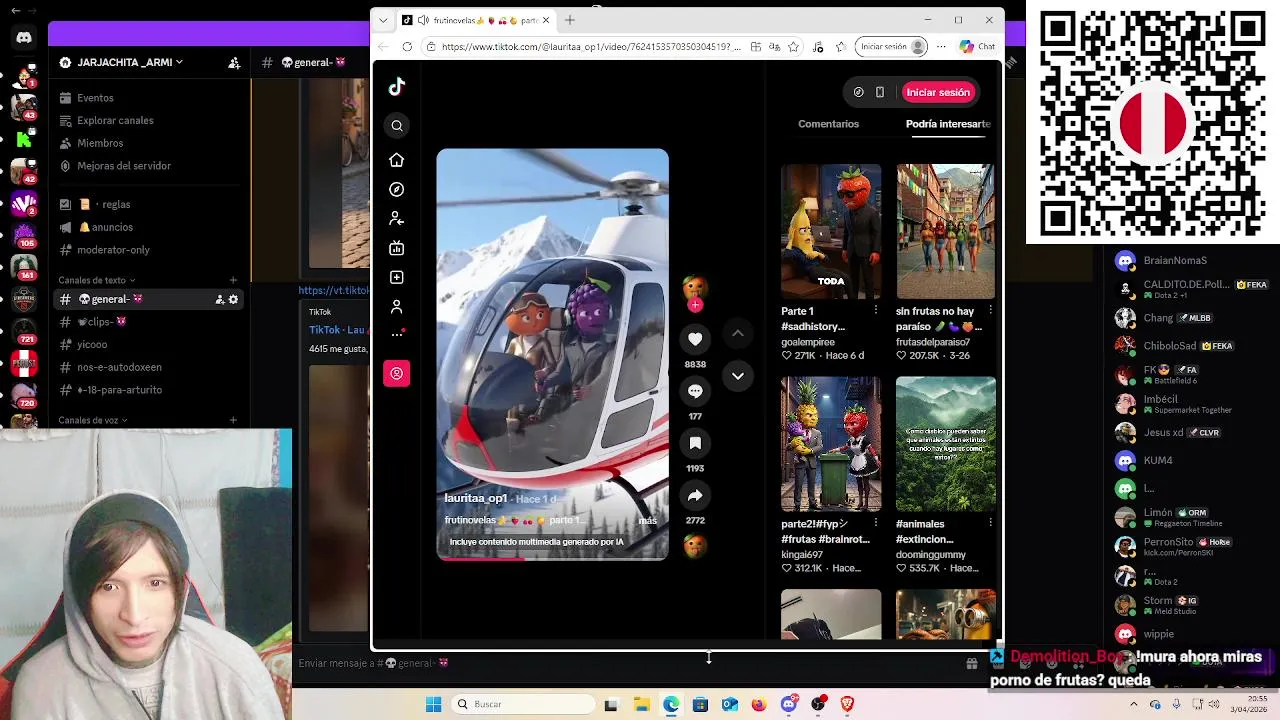Open video comments bubble icon
Screen dimensions: 1280x720
[x=695, y=391]
